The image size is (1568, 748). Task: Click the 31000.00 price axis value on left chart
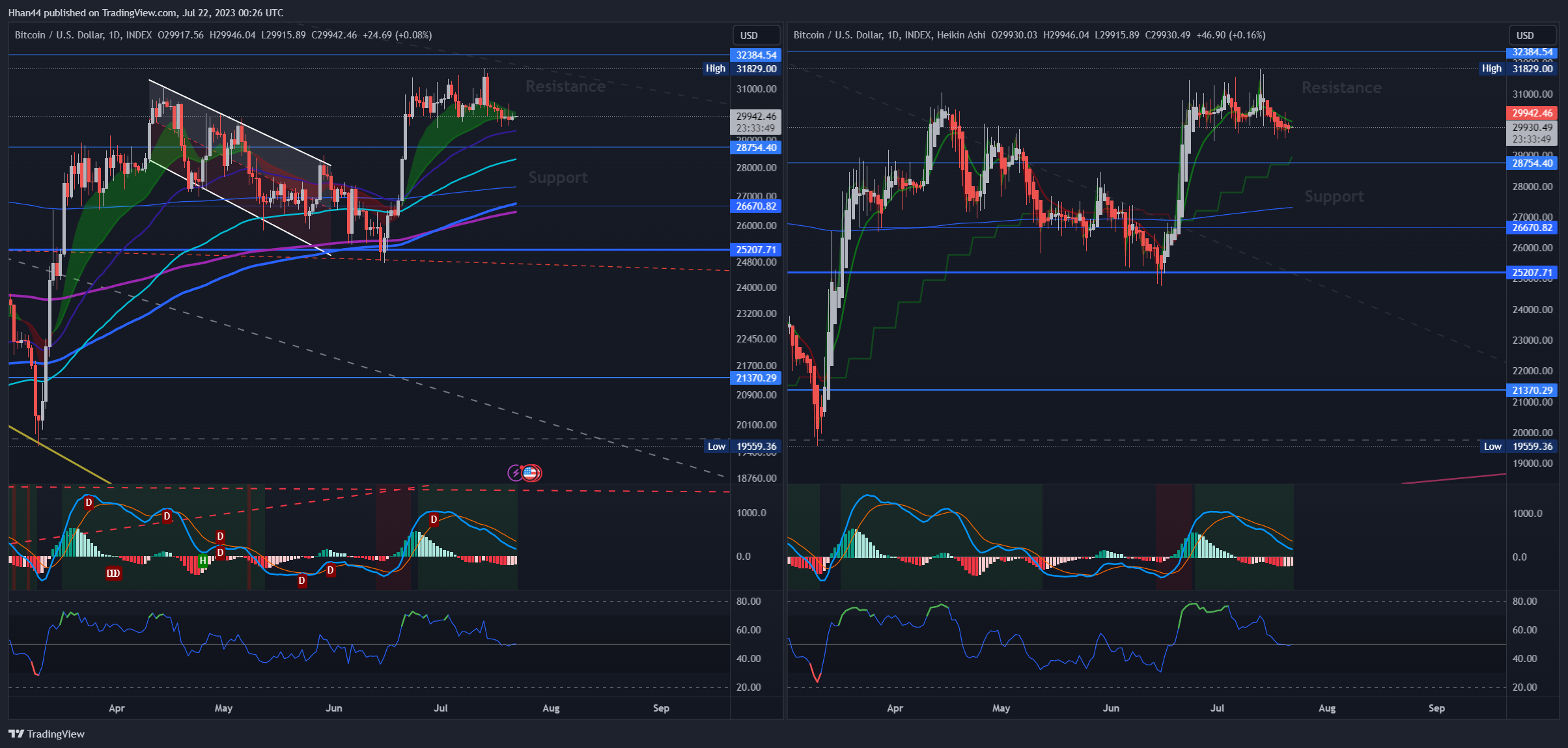click(x=757, y=89)
